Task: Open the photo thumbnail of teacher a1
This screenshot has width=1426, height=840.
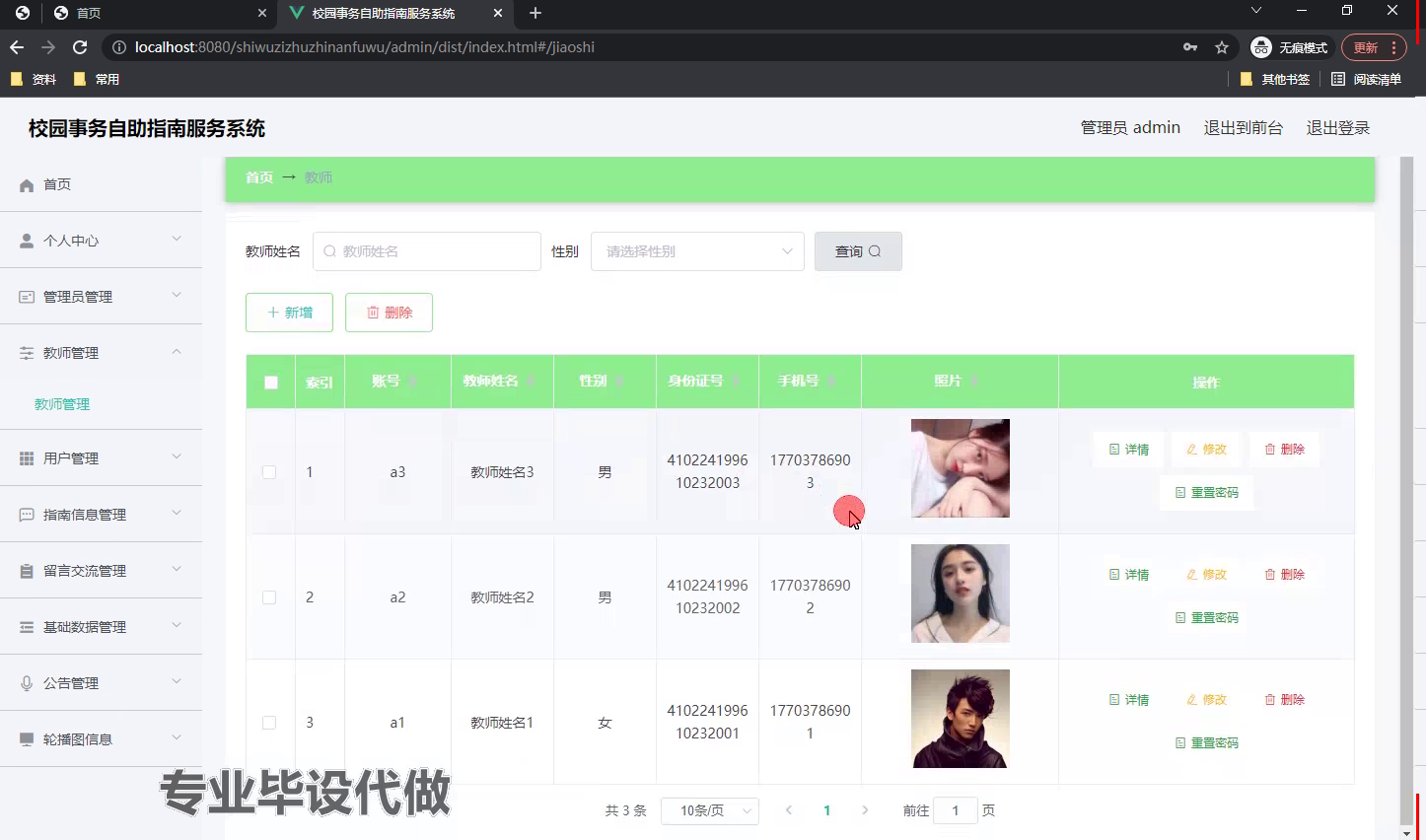Action: click(x=961, y=719)
